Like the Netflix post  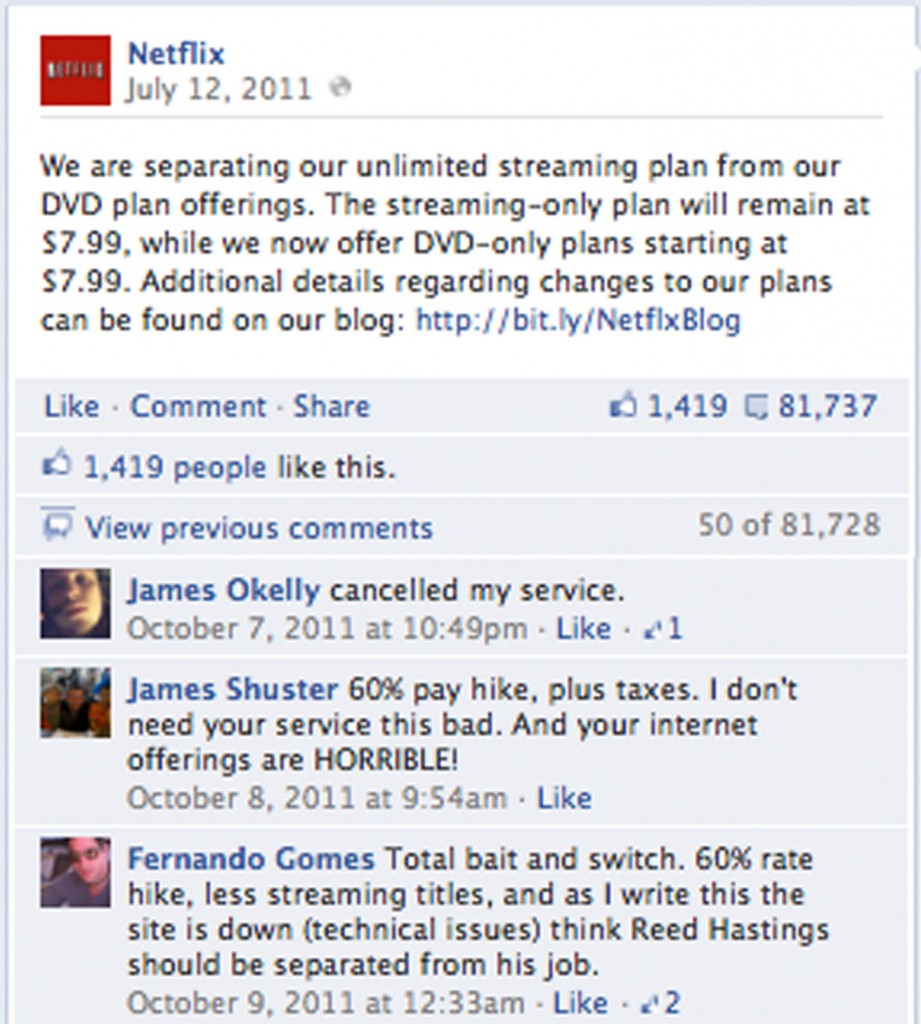(72, 406)
